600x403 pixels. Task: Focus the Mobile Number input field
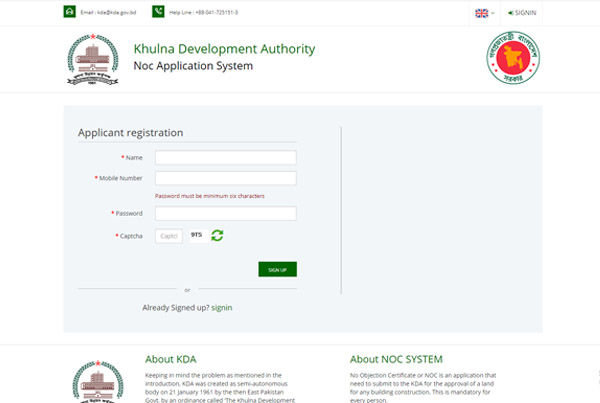point(226,178)
